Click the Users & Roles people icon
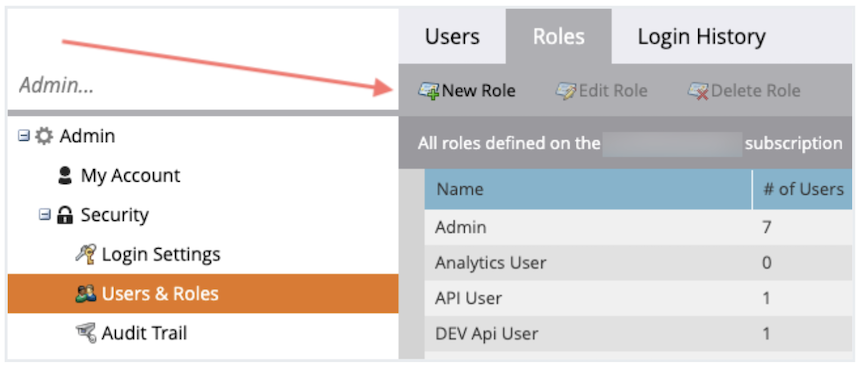Image resolution: width=864 pixels, height=370 pixels. coord(85,294)
